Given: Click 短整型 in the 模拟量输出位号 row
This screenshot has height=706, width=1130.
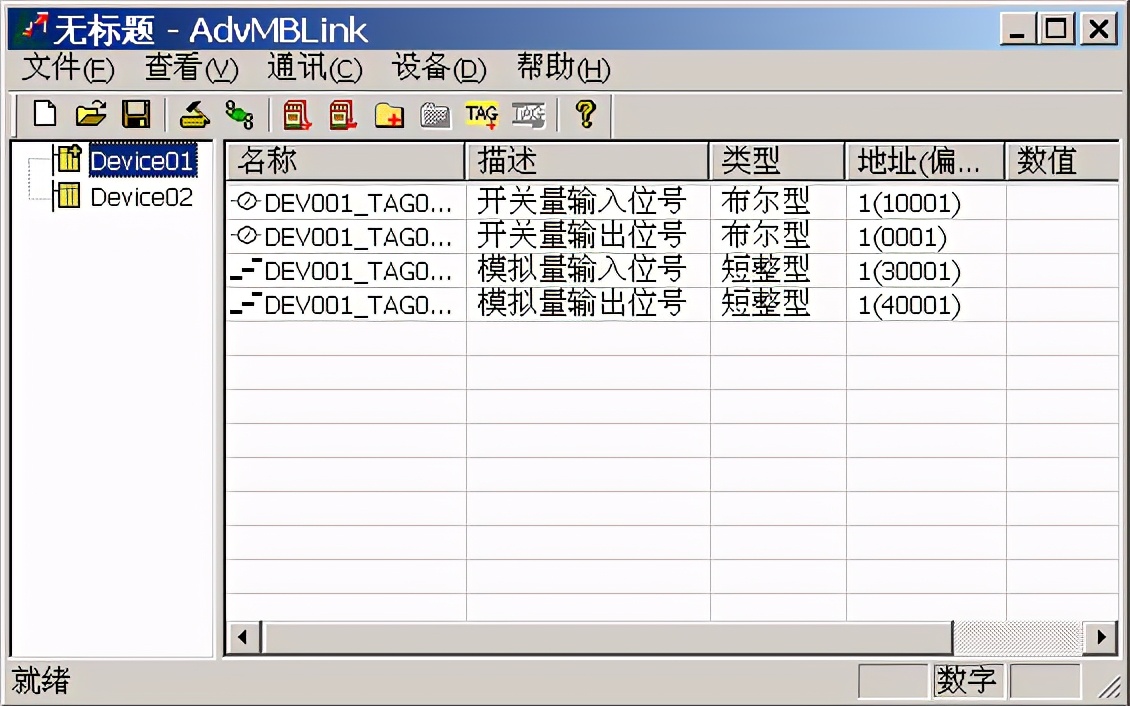Looking at the screenshot, I should tap(765, 303).
